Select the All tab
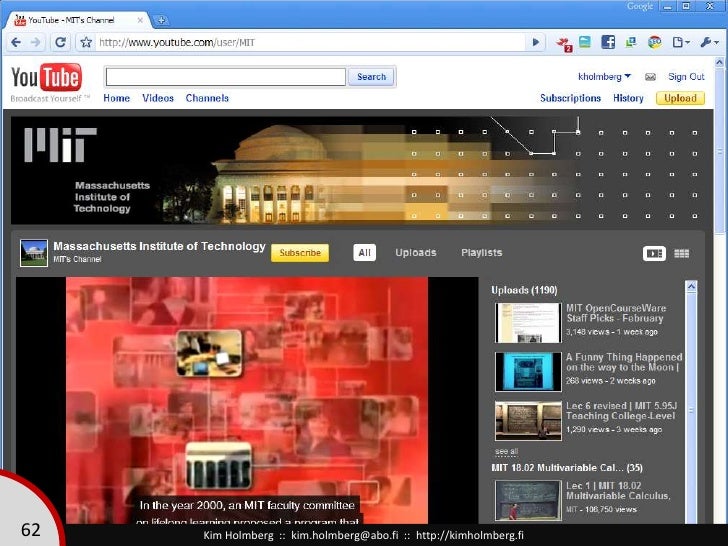Viewport: 728px width, 546px height. [x=364, y=253]
